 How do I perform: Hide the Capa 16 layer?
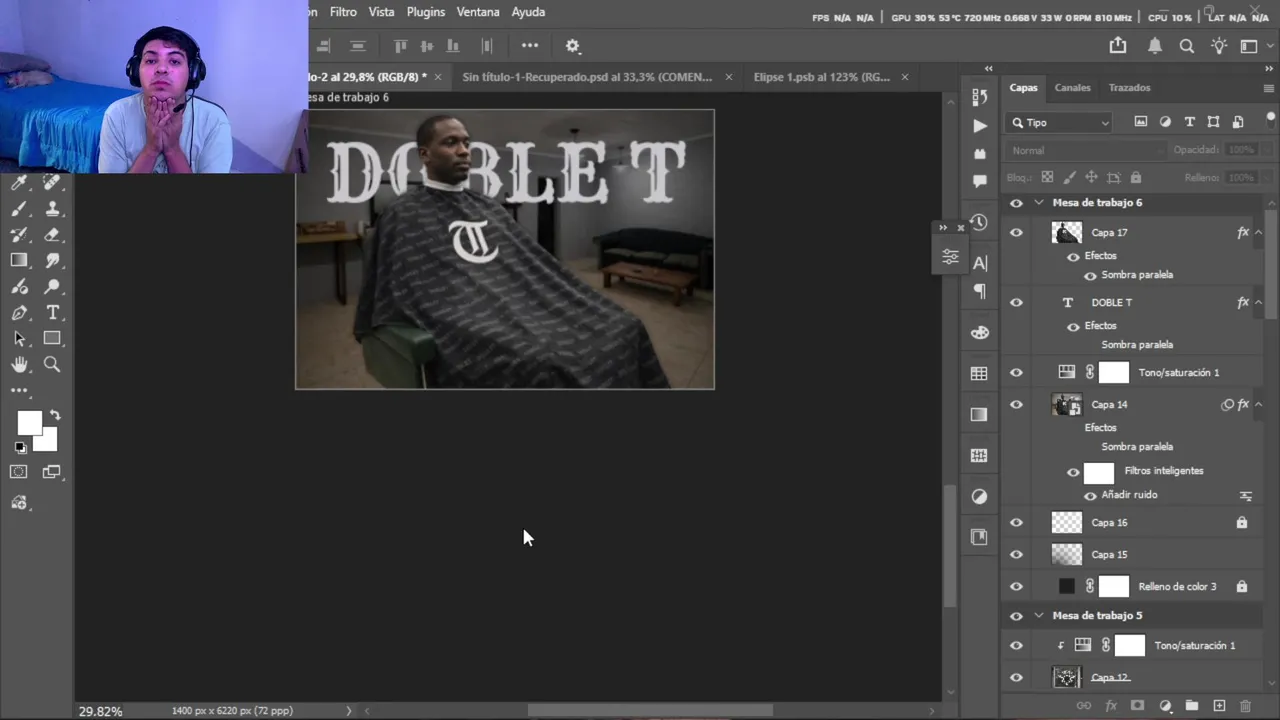point(1016,523)
